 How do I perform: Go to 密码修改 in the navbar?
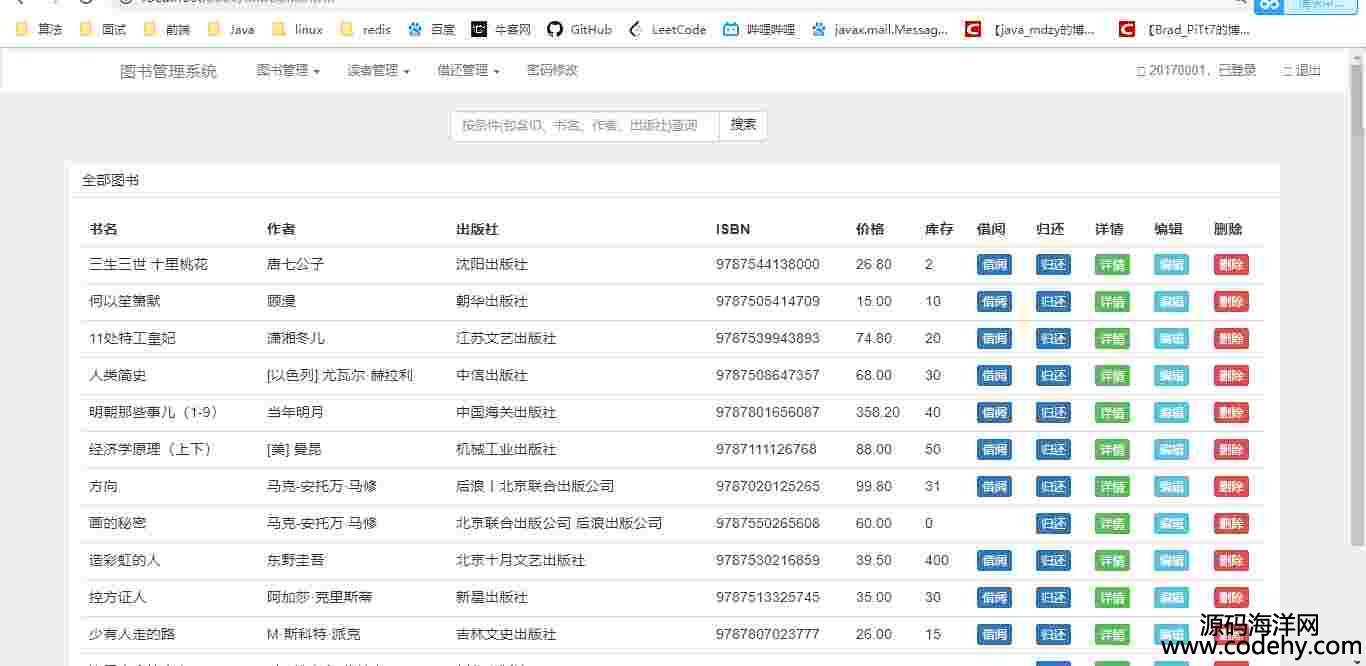coord(552,70)
